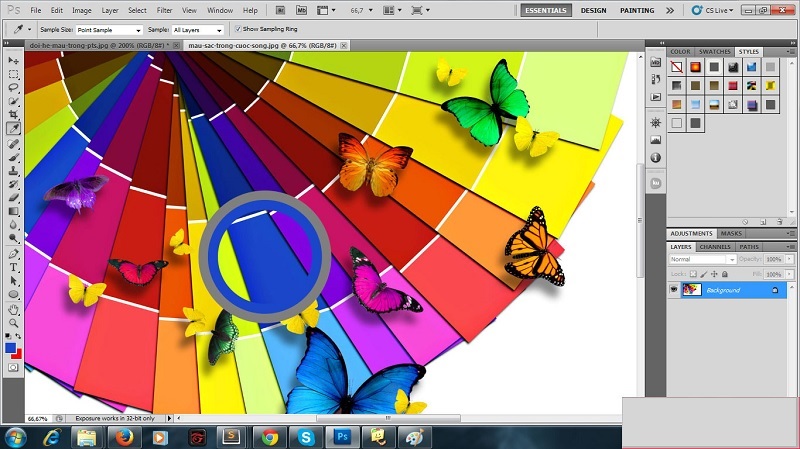Open the layer blend mode Normal dropdown

click(703, 259)
